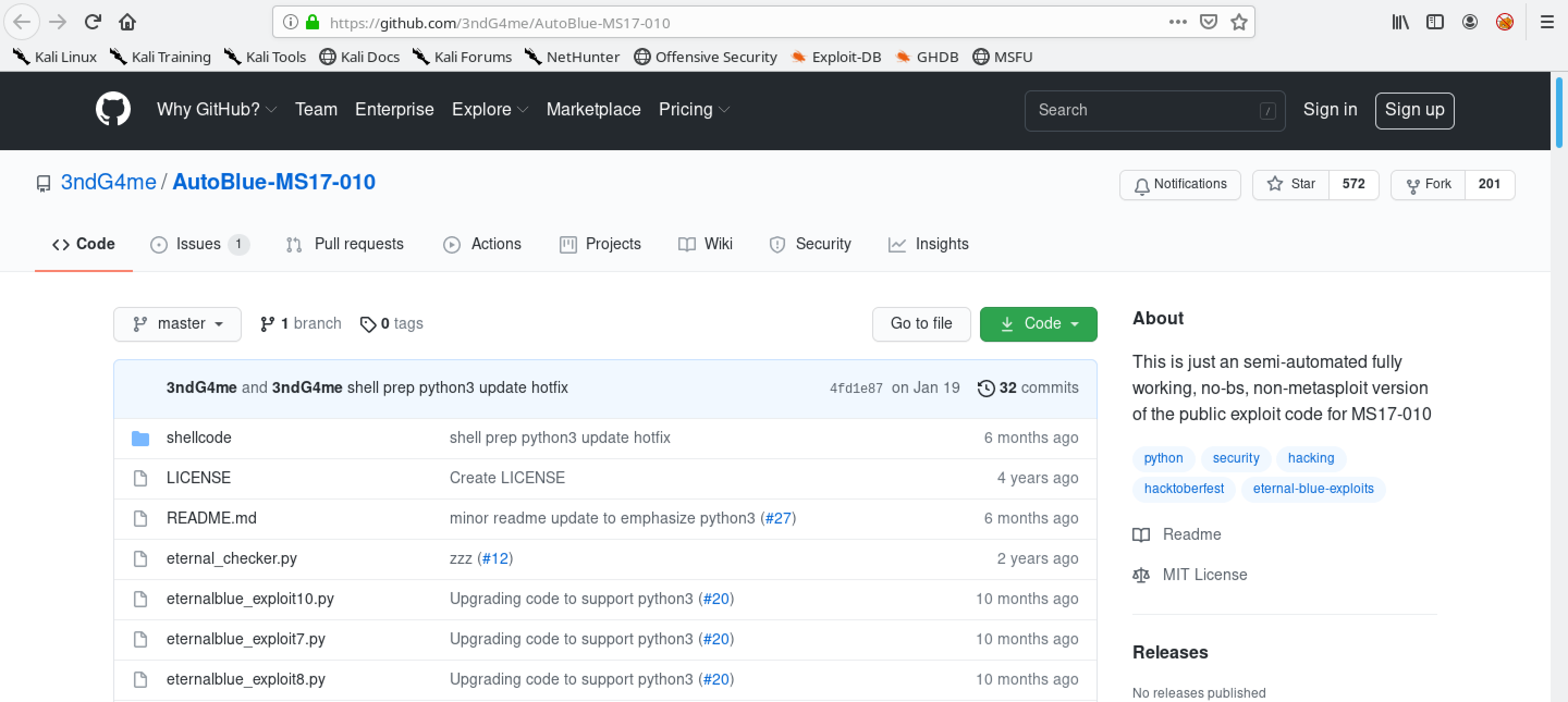Screen dimensions: 1568x702
Task: Open the Wiki tab
Action: tap(706, 244)
